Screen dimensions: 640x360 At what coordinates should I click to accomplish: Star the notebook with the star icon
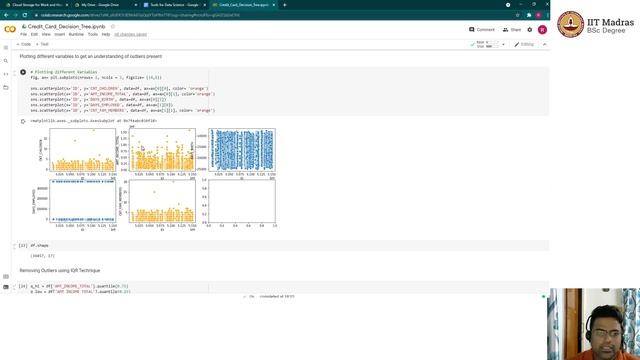pos(113,27)
